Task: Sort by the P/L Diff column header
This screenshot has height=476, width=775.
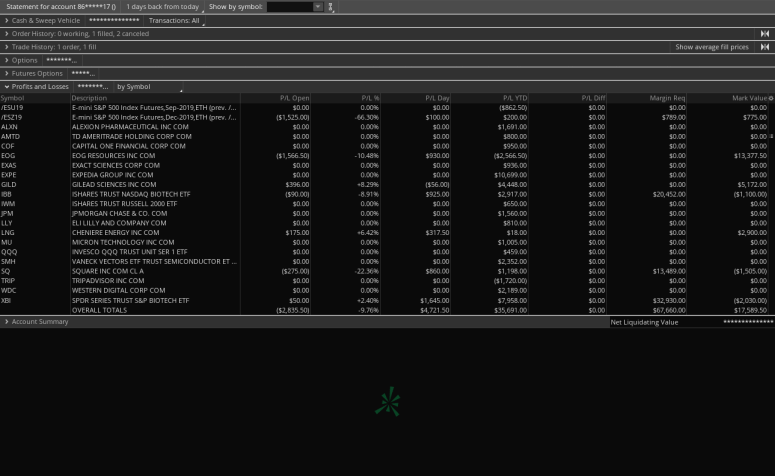Action: tap(593, 98)
